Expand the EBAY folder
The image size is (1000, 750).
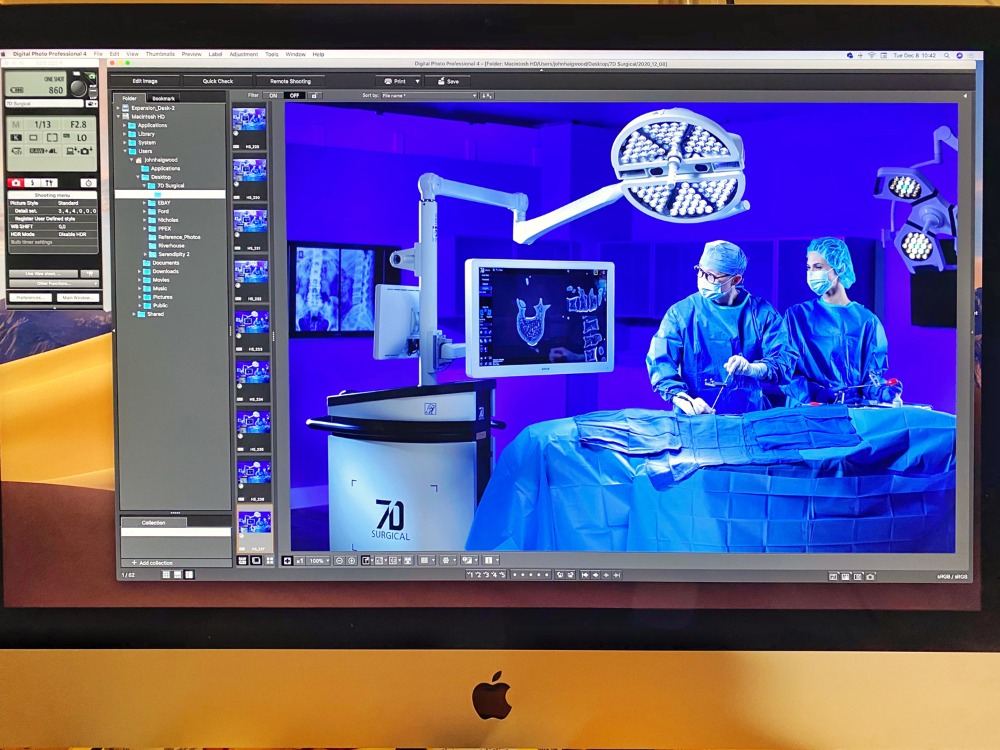[145, 203]
